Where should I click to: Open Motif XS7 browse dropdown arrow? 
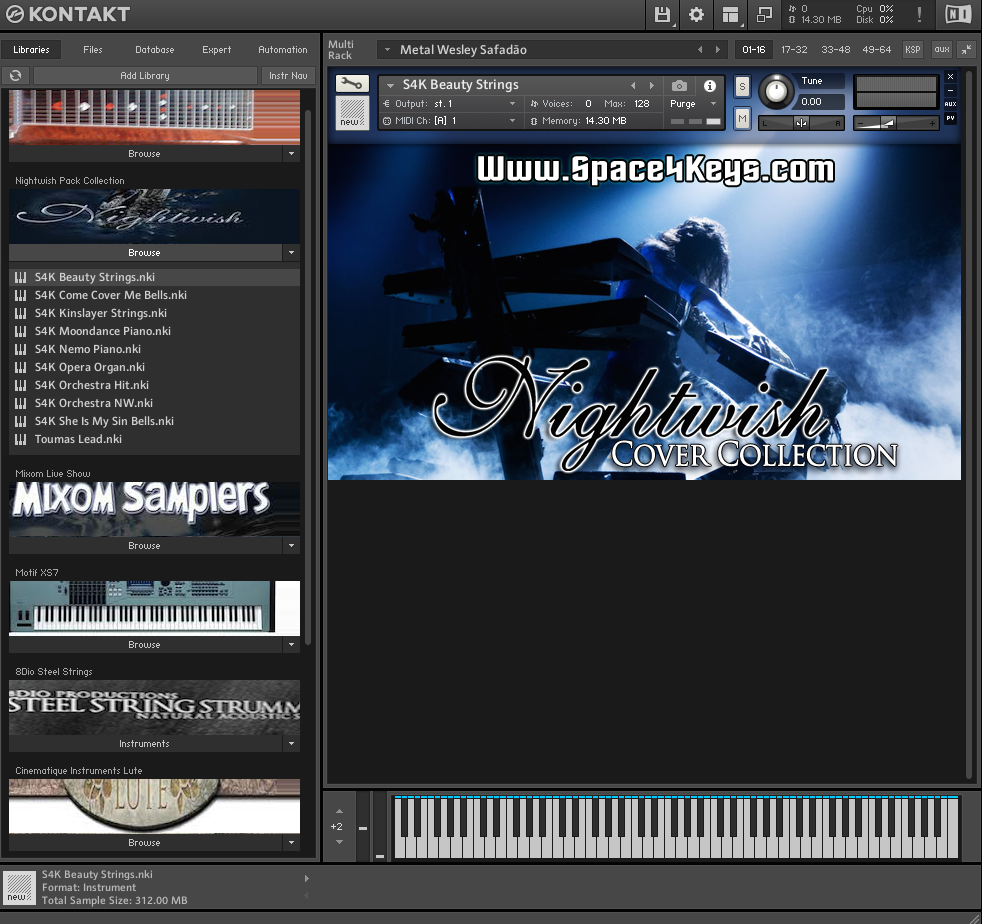pos(291,645)
